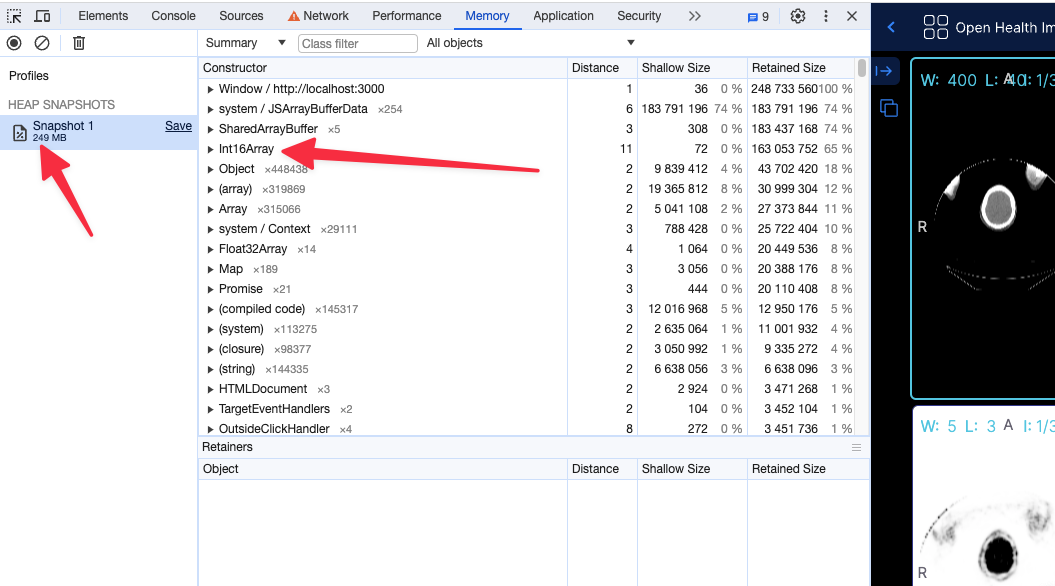Screen dimensions: 1055x586
Task: Click the clear all profiles icon
Action: coord(42,43)
